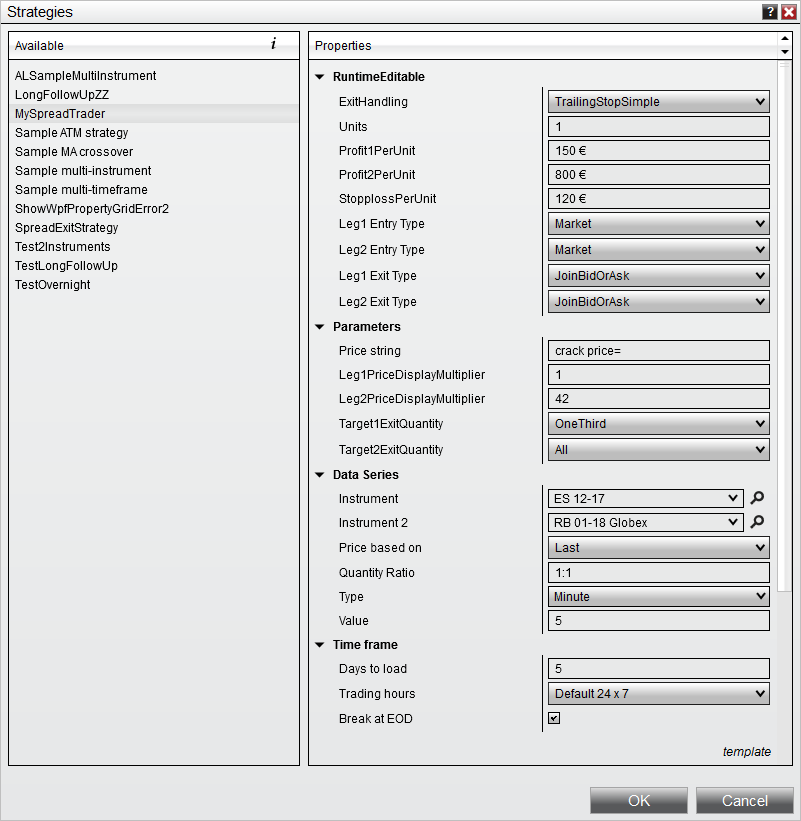Open the Leg1 Exit Type dropdown

click(x=659, y=275)
